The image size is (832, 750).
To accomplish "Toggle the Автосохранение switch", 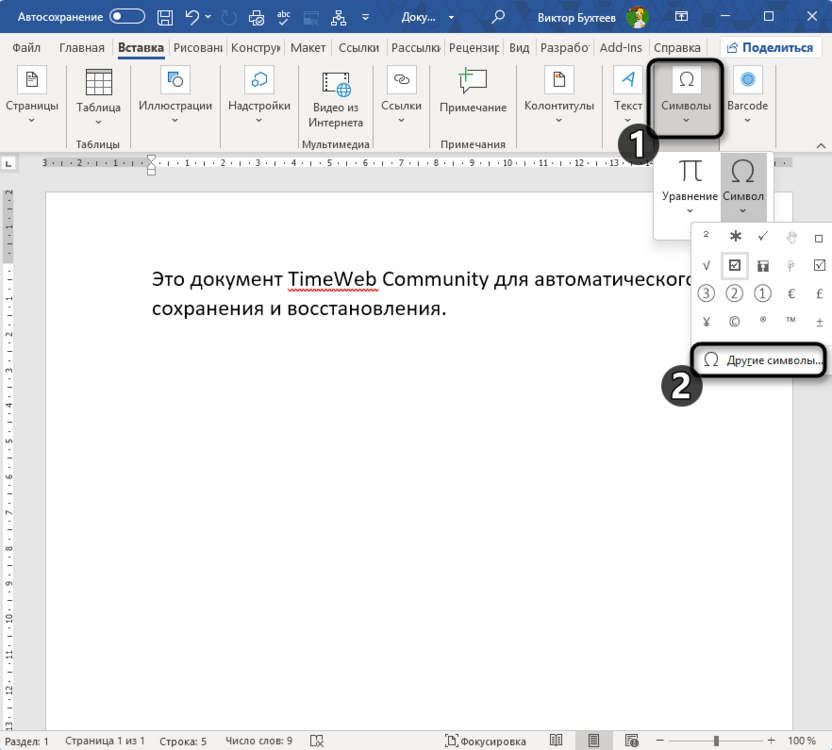I will pos(127,16).
